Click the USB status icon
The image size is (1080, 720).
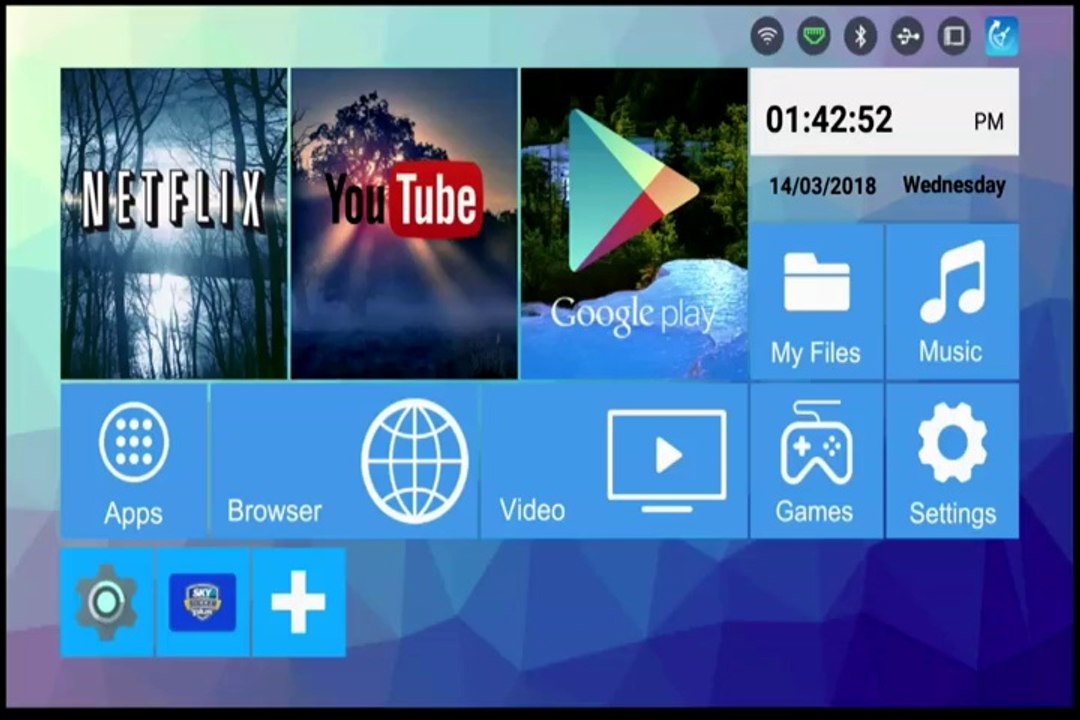pos(907,36)
